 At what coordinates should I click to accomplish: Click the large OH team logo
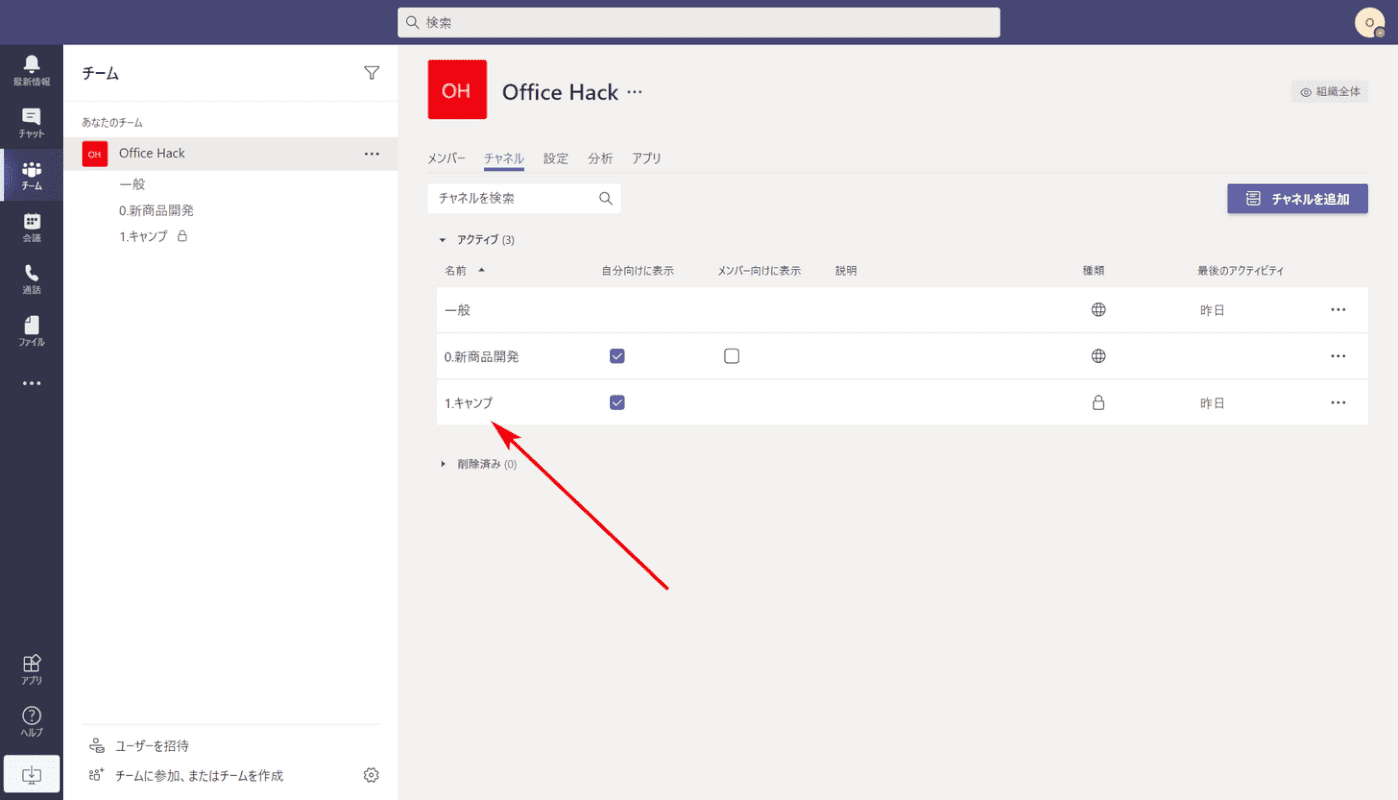coord(457,90)
